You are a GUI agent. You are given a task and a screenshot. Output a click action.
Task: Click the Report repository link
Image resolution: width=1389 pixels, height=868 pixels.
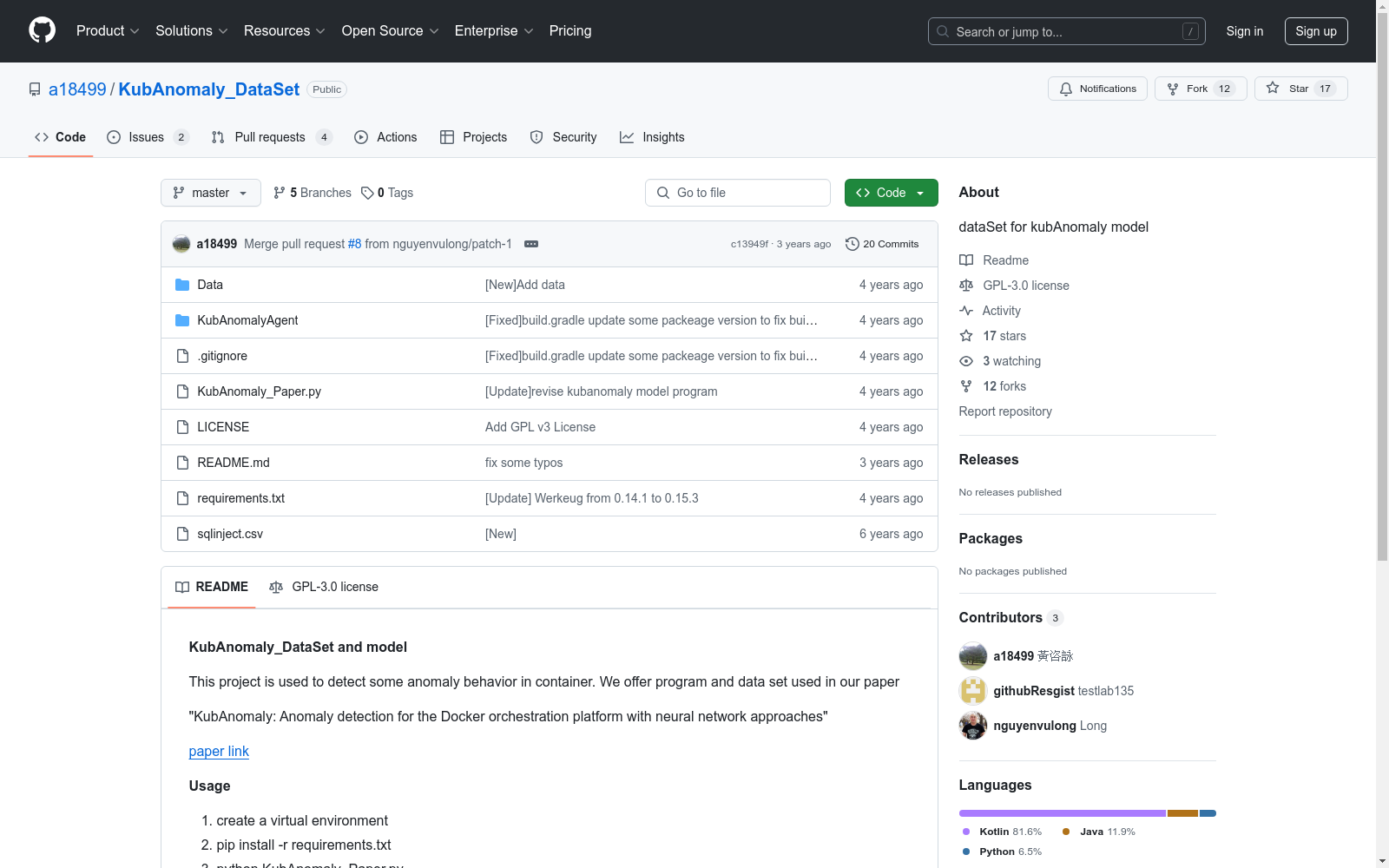1005,411
